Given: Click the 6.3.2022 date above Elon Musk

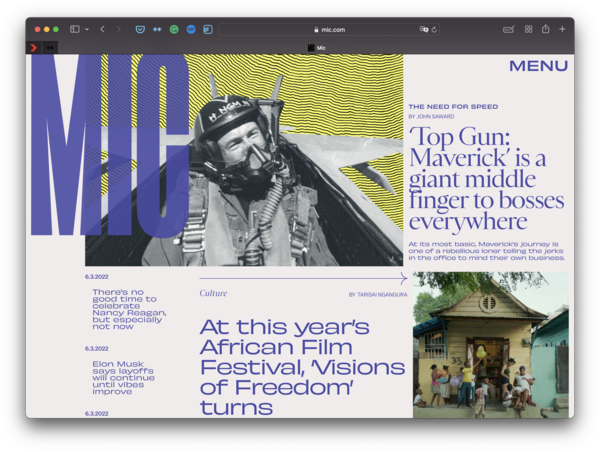Looking at the screenshot, I should click(96, 349).
